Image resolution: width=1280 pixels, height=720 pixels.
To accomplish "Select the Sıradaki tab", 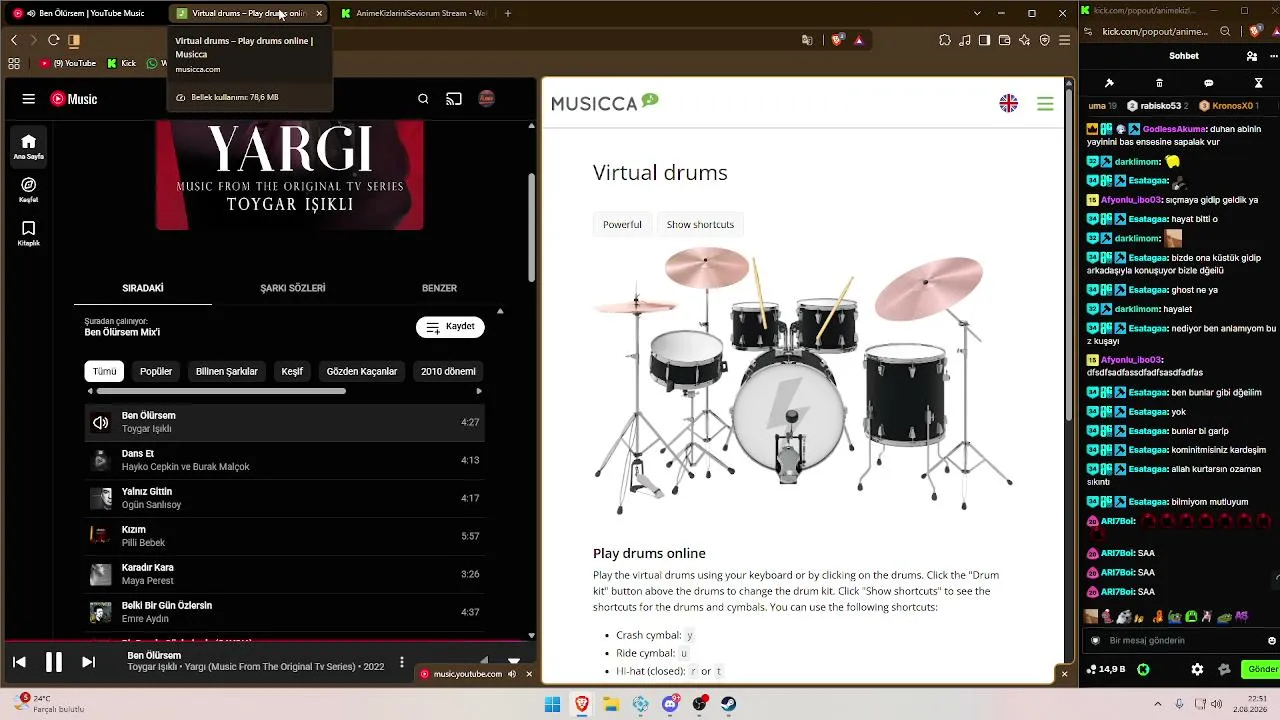I will 143,288.
